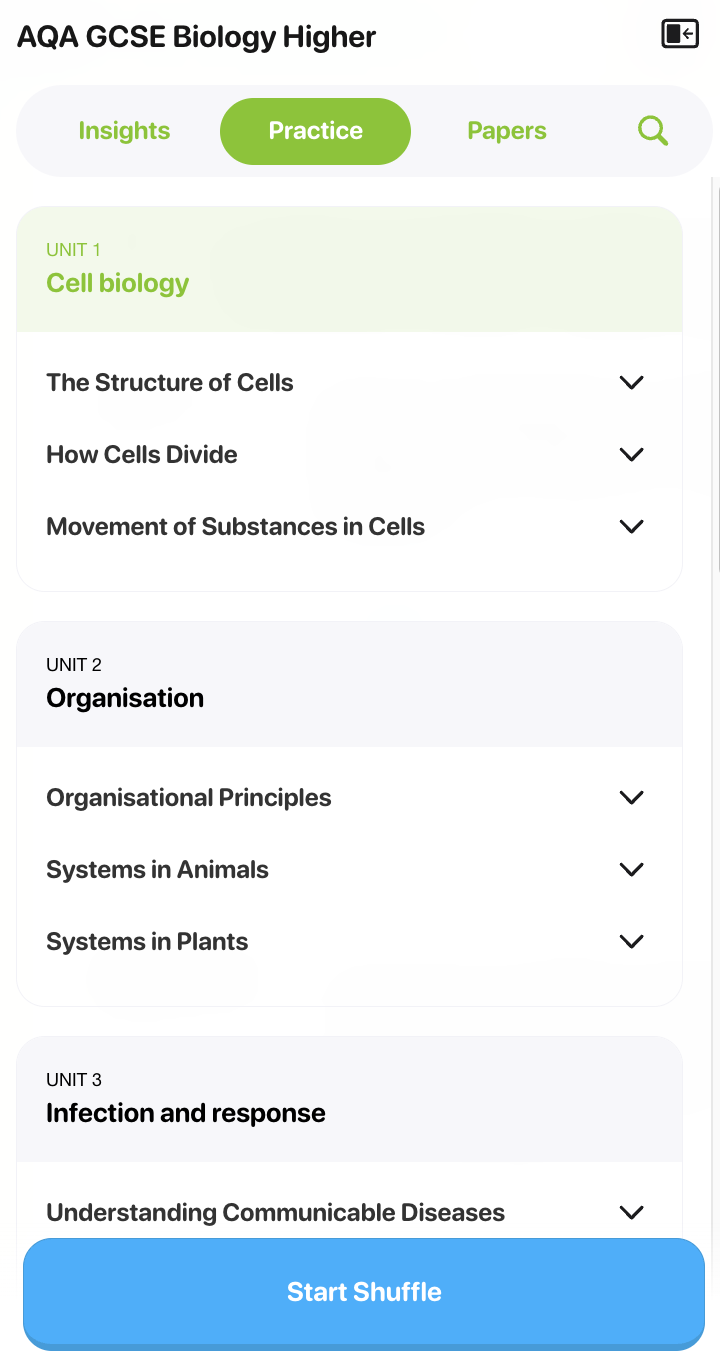Expand How Cells Divide chevron
Viewport: 720px width, 1368px height.
click(631, 454)
